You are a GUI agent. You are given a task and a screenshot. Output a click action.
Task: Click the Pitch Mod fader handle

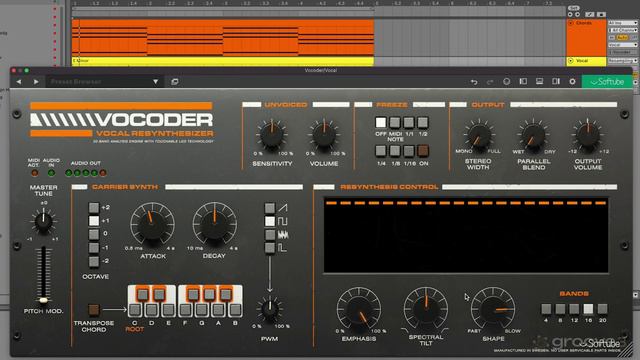[x=43, y=300]
